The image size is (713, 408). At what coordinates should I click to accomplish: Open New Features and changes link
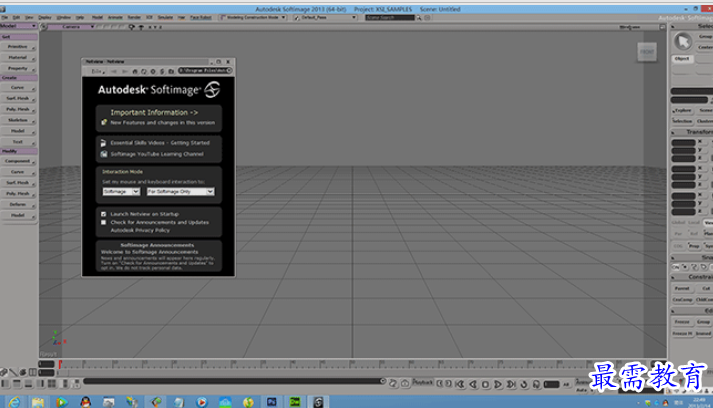click(162, 123)
